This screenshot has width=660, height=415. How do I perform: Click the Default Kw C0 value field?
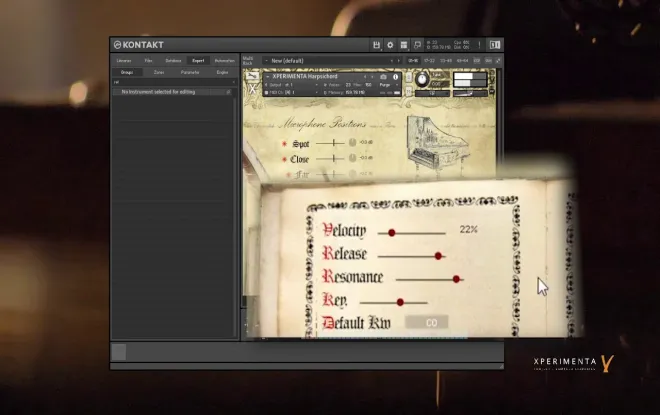[x=427, y=322]
